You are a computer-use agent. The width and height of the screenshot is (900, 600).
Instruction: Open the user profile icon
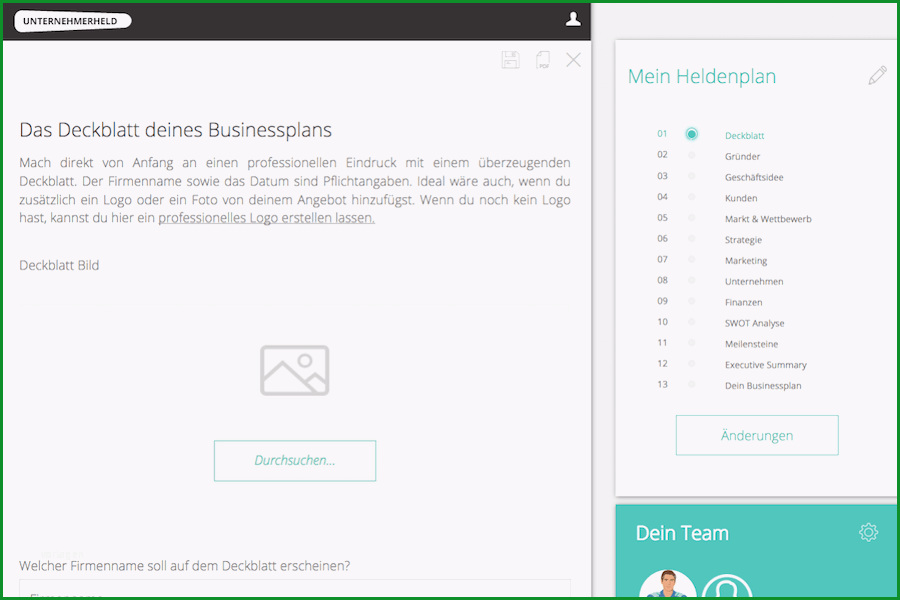click(573, 20)
